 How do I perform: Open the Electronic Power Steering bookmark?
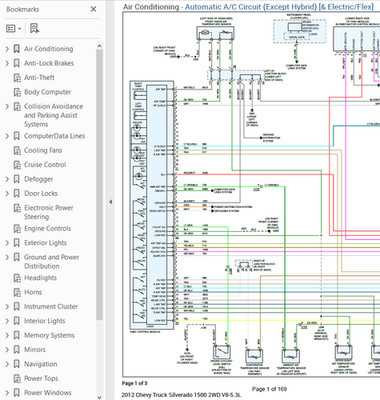pyautogui.click(x=49, y=212)
